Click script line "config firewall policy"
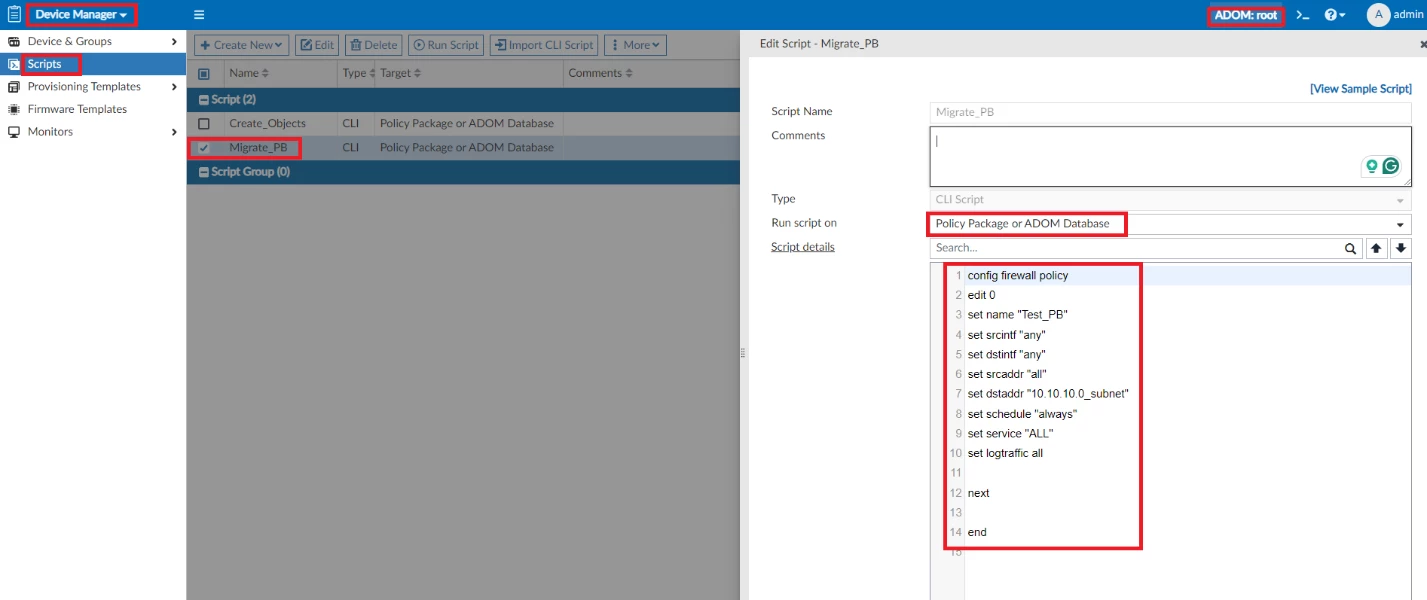Screen dimensions: 1427x600 tap(1018, 275)
